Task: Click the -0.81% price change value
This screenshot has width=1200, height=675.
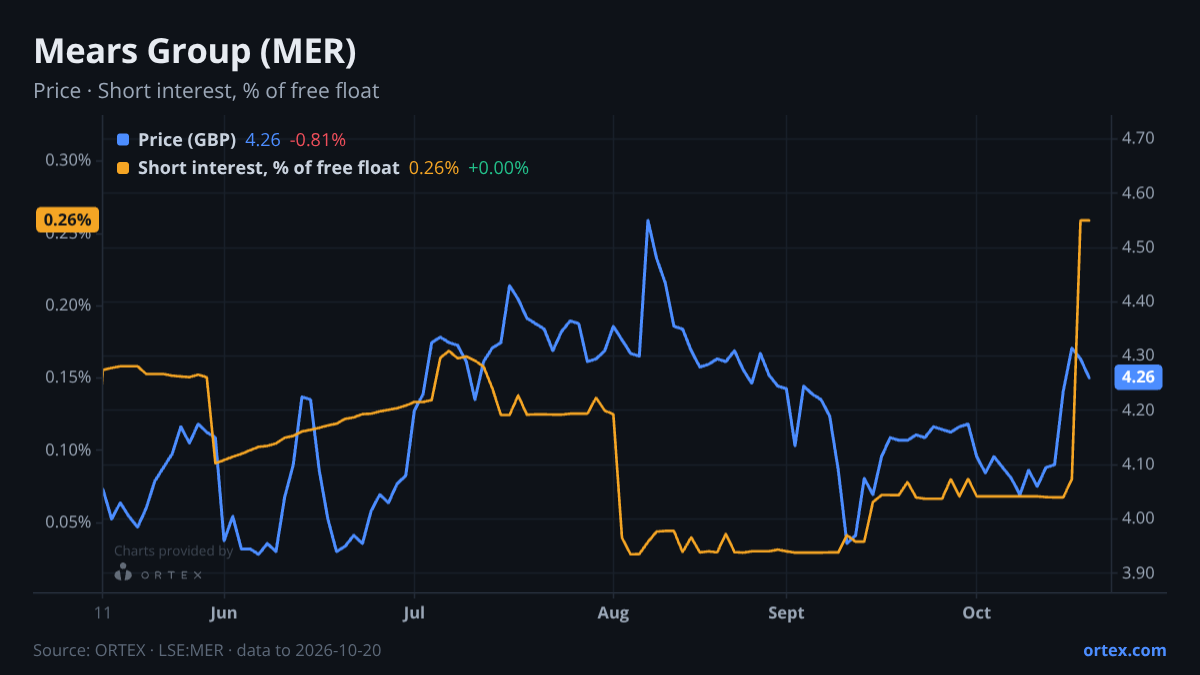Action: [x=317, y=140]
